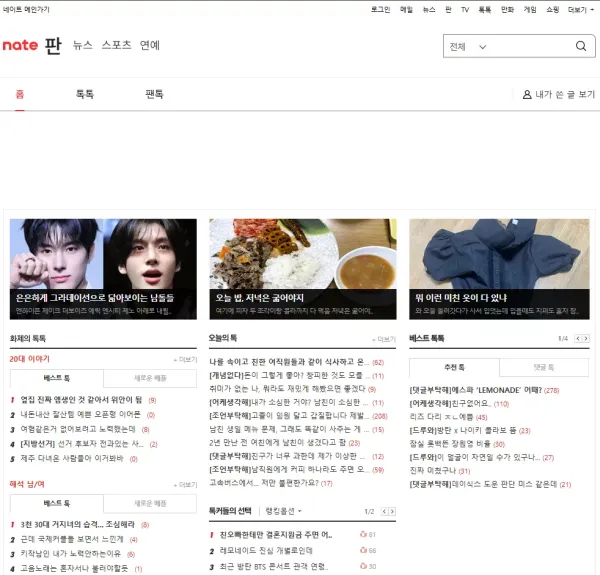Open rank 4 post '[지방선거] 선거 후보자'
This screenshot has width=600, height=575.
[82, 444]
